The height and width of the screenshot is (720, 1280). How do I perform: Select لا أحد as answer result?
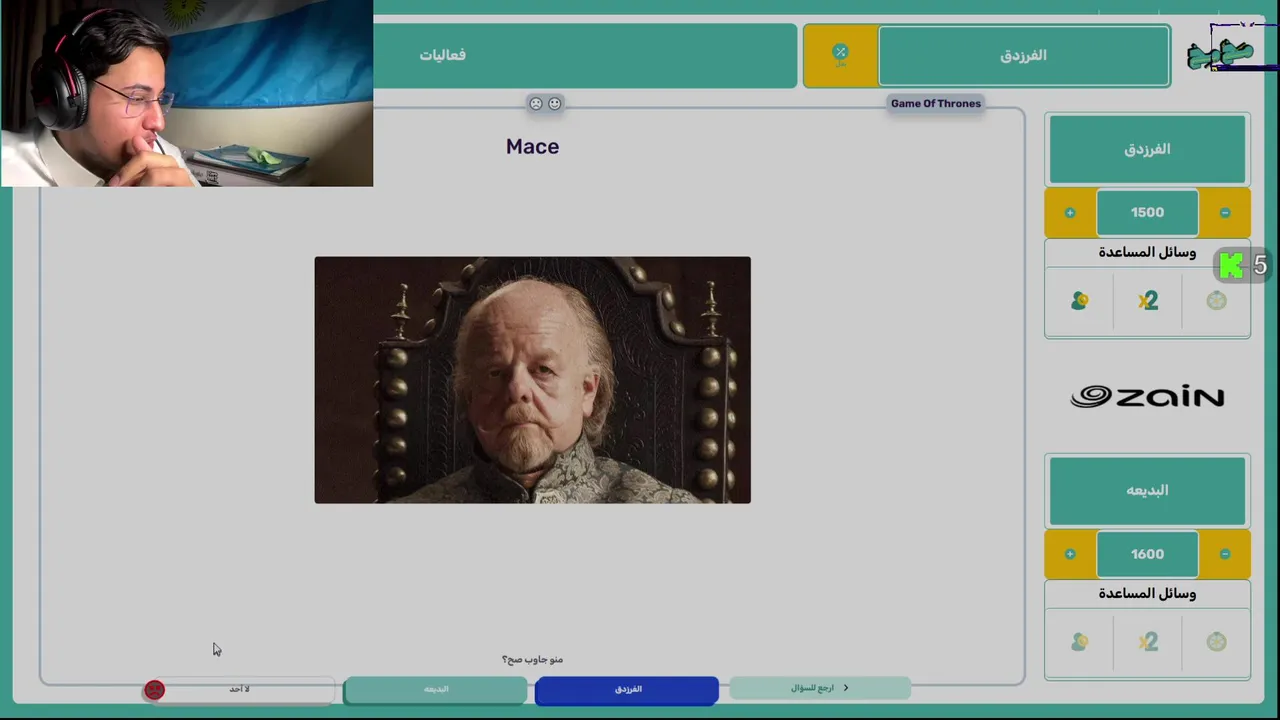pos(239,689)
